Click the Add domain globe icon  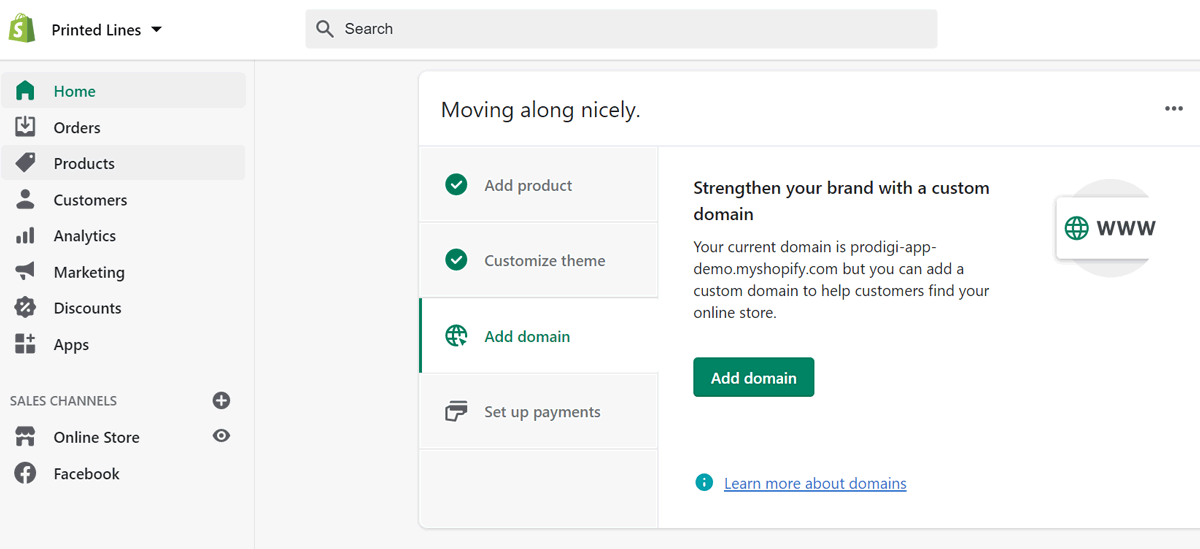[456, 336]
